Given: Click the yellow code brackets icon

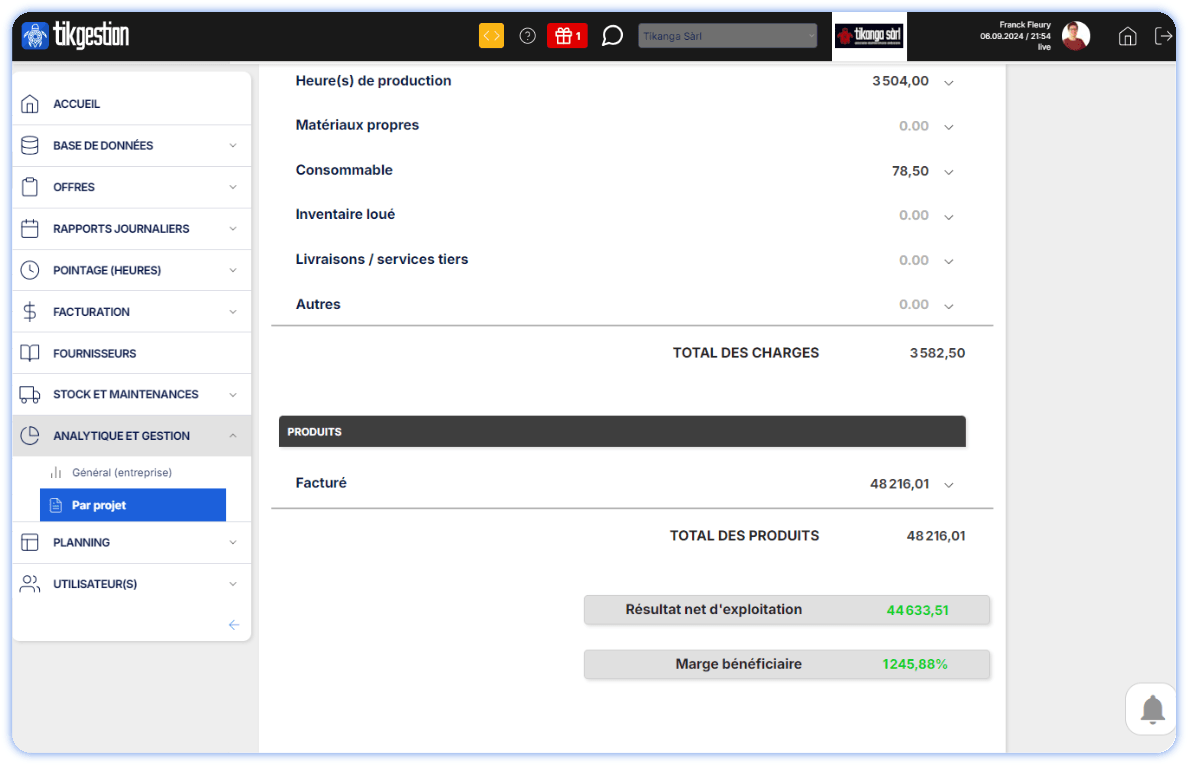Looking at the screenshot, I should point(491,36).
